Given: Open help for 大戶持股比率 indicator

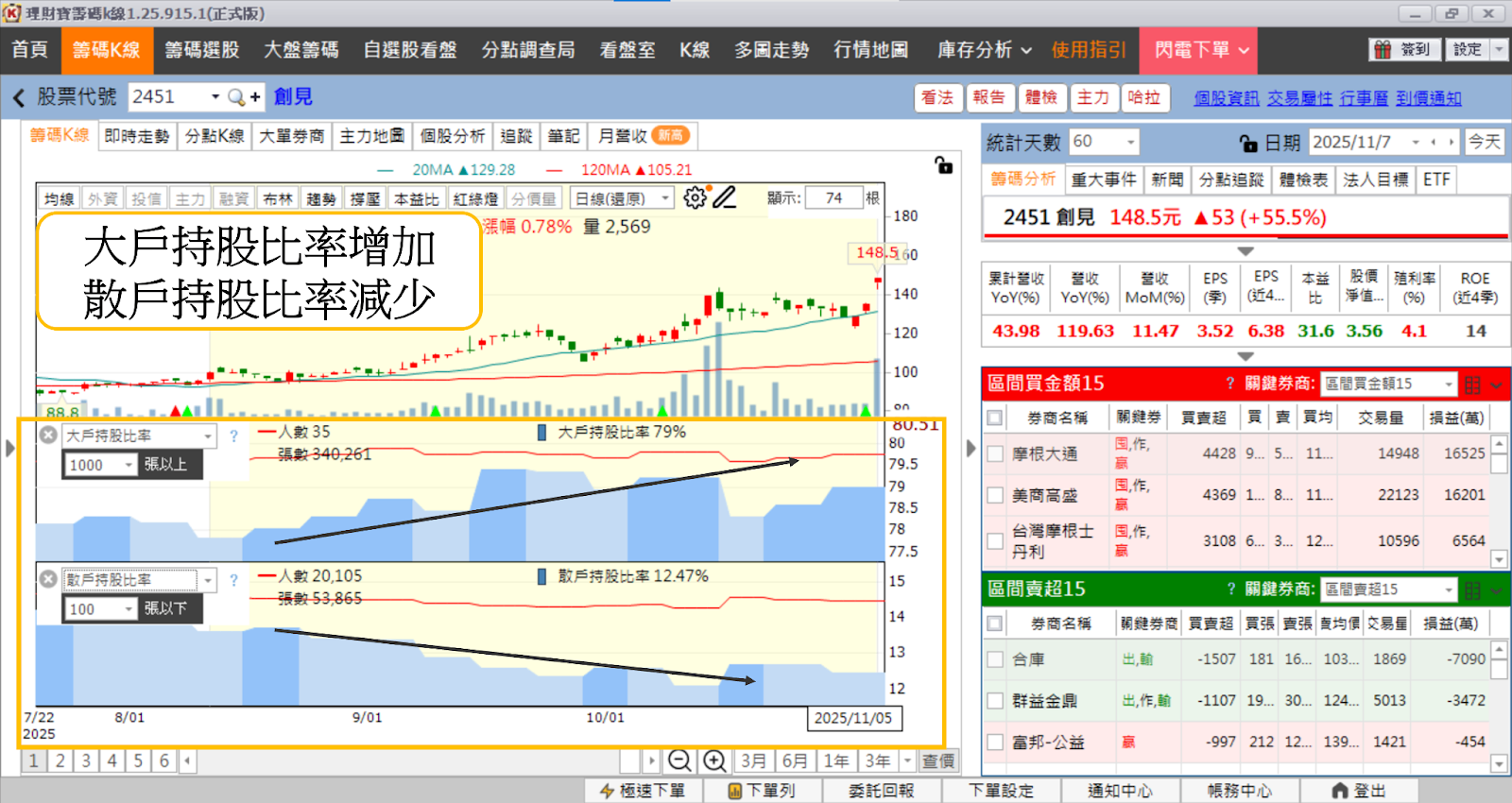Looking at the screenshot, I should [233, 436].
